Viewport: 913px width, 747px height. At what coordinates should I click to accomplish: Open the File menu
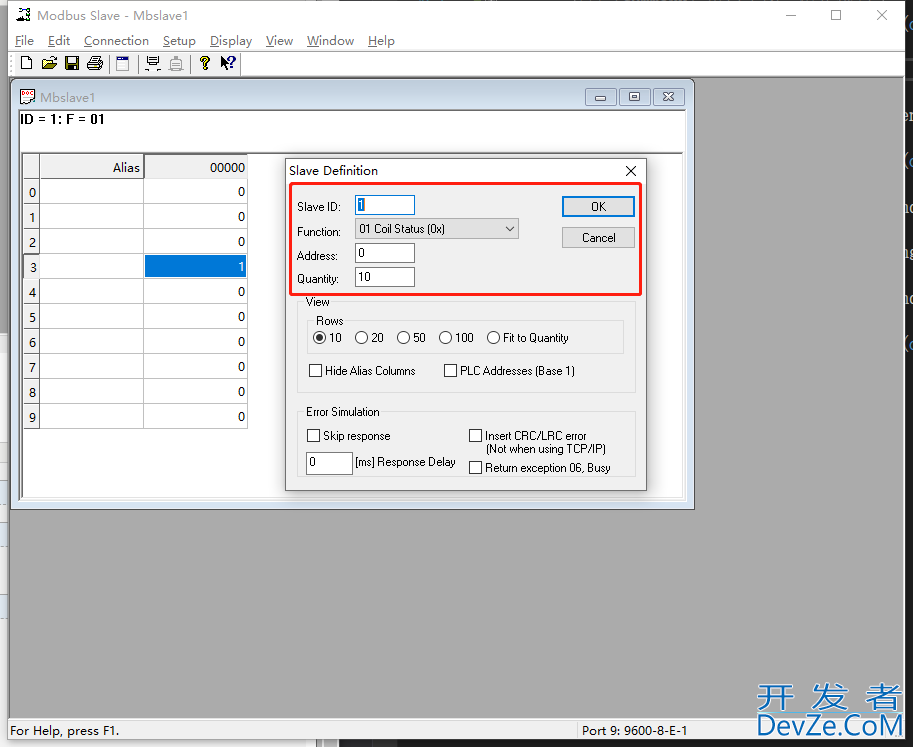point(24,41)
